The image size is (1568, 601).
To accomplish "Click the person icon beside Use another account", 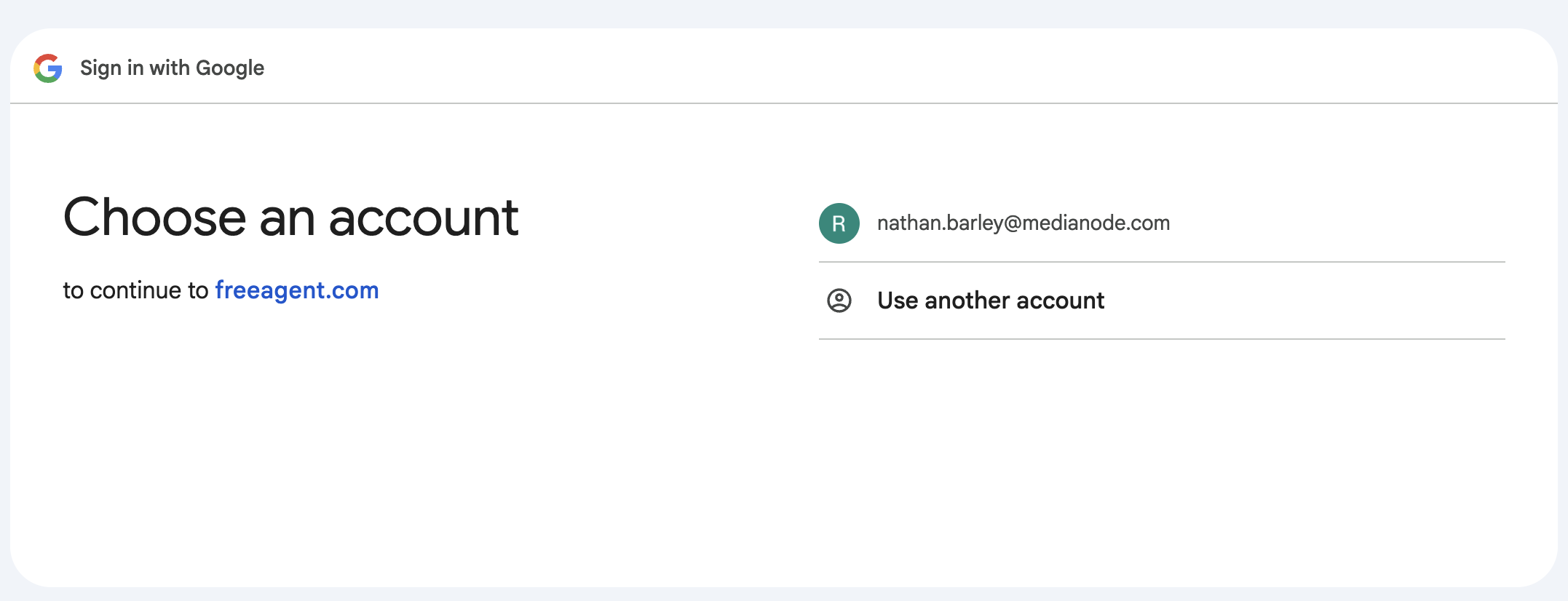I will 839,300.
